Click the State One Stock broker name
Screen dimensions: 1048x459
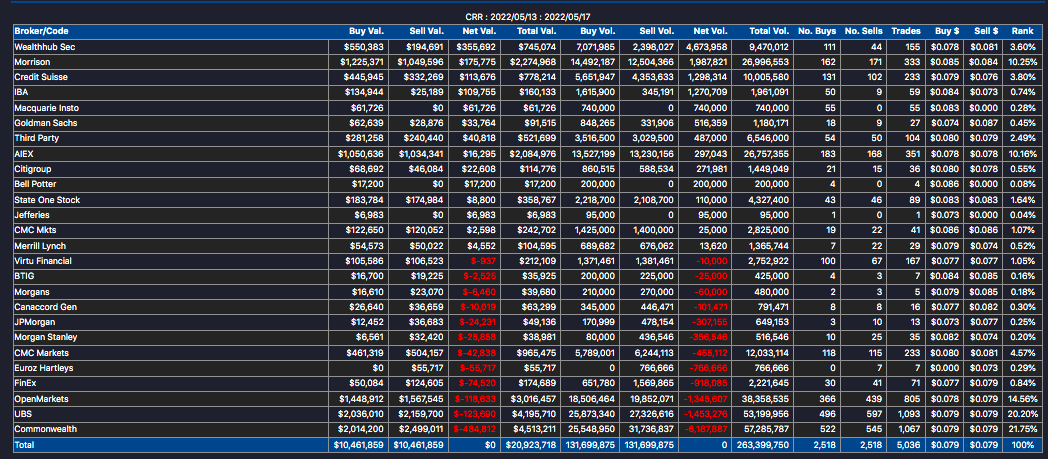tap(46, 200)
